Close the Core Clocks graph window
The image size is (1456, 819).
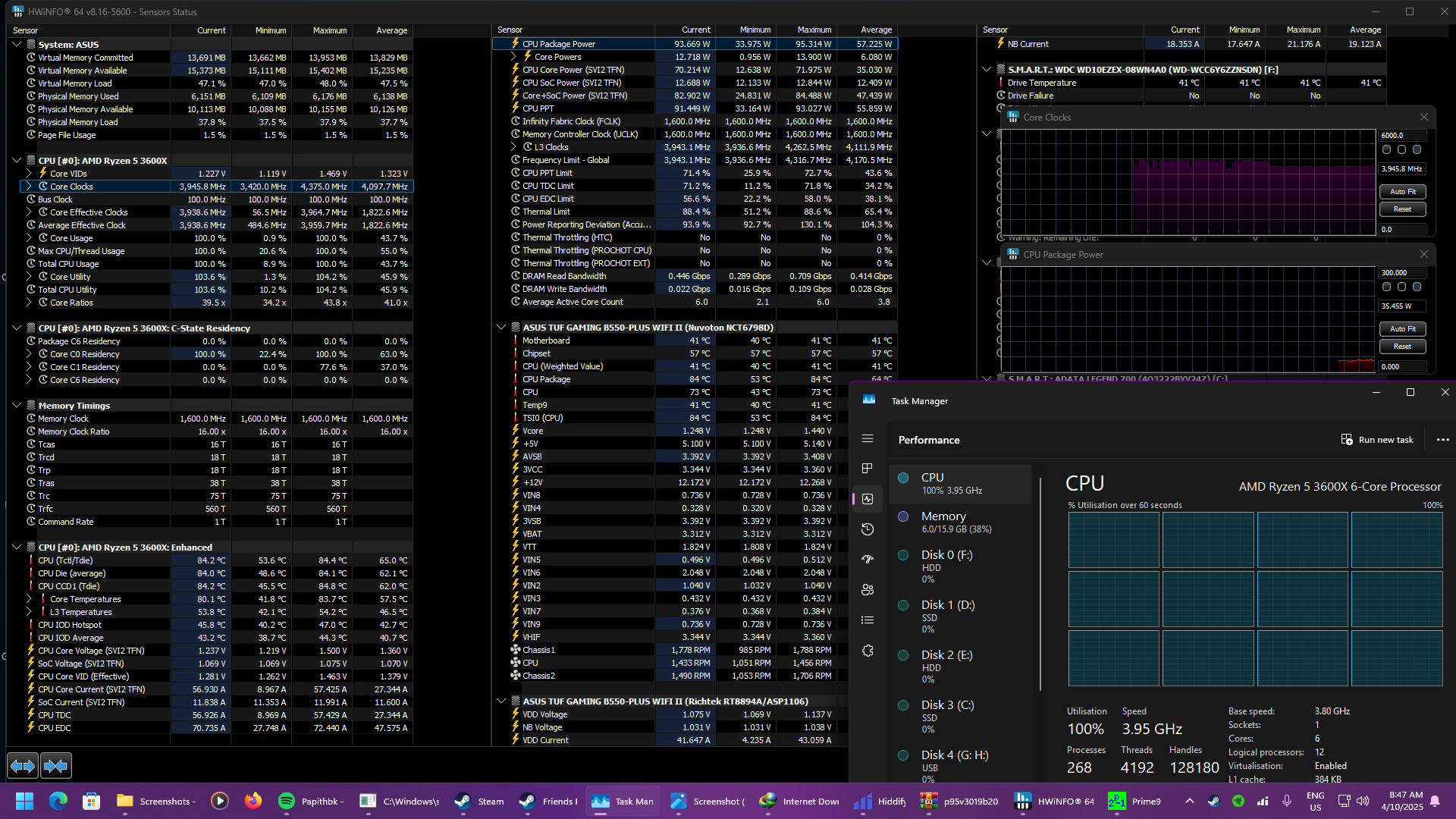click(1423, 117)
